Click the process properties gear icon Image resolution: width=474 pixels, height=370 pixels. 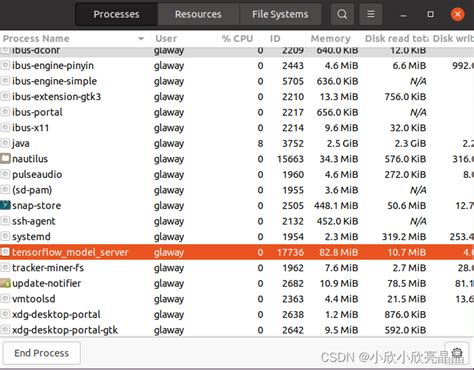[x=457, y=353]
